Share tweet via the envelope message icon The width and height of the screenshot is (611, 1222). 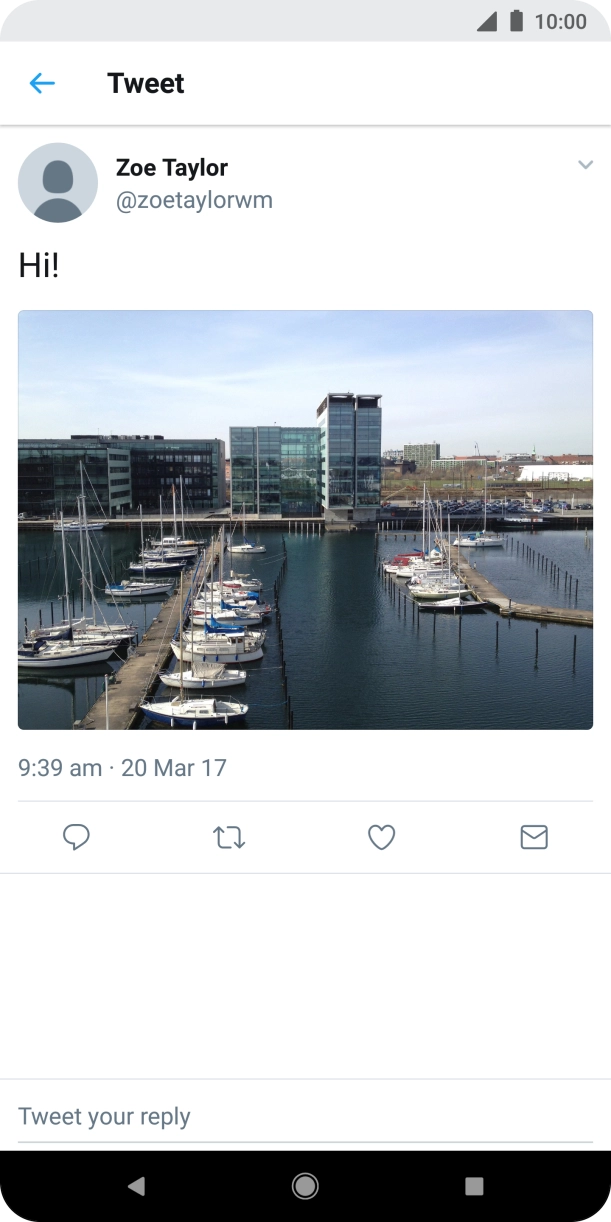[x=534, y=837]
